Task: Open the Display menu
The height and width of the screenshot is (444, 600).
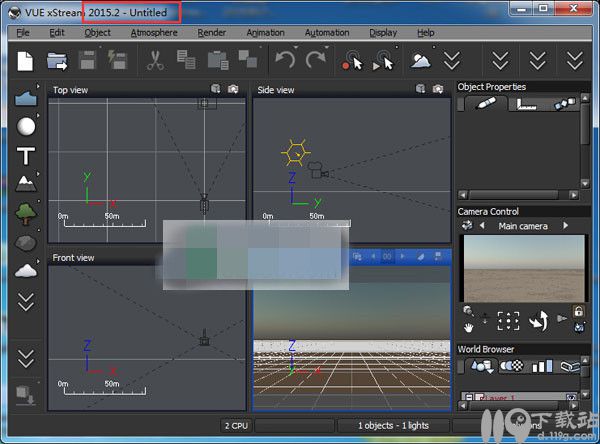Action: coord(383,33)
